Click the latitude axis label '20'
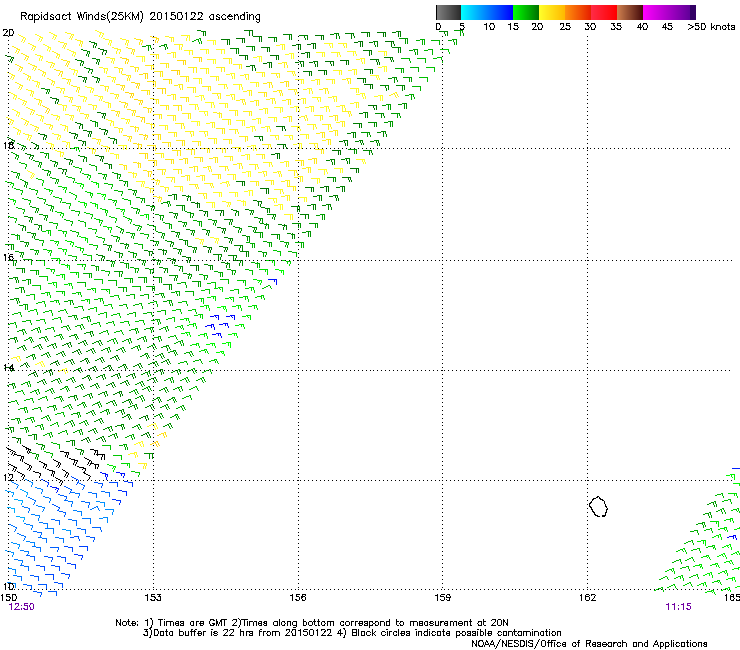Screen dimensions: 740x650 coord(8,33)
